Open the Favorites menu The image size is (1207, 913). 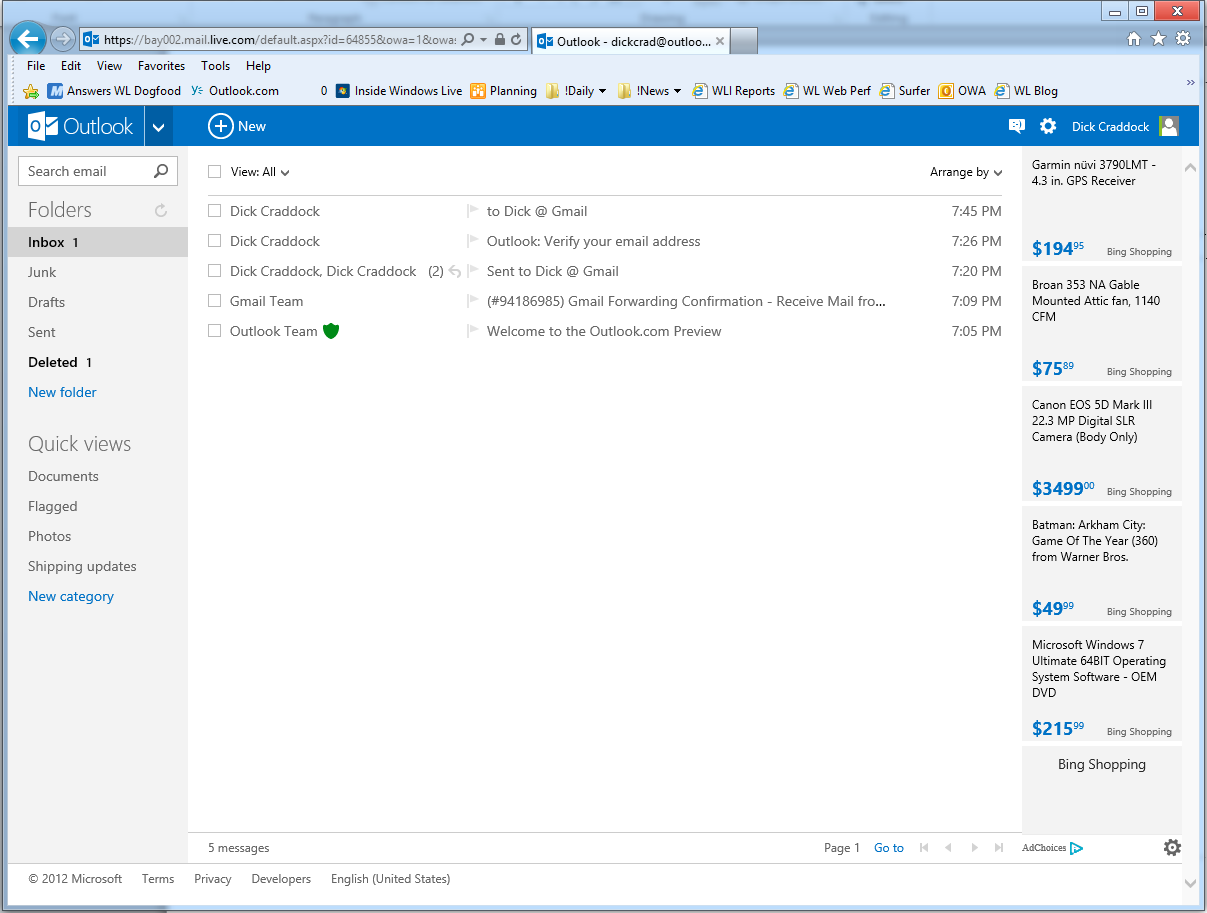coord(161,66)
